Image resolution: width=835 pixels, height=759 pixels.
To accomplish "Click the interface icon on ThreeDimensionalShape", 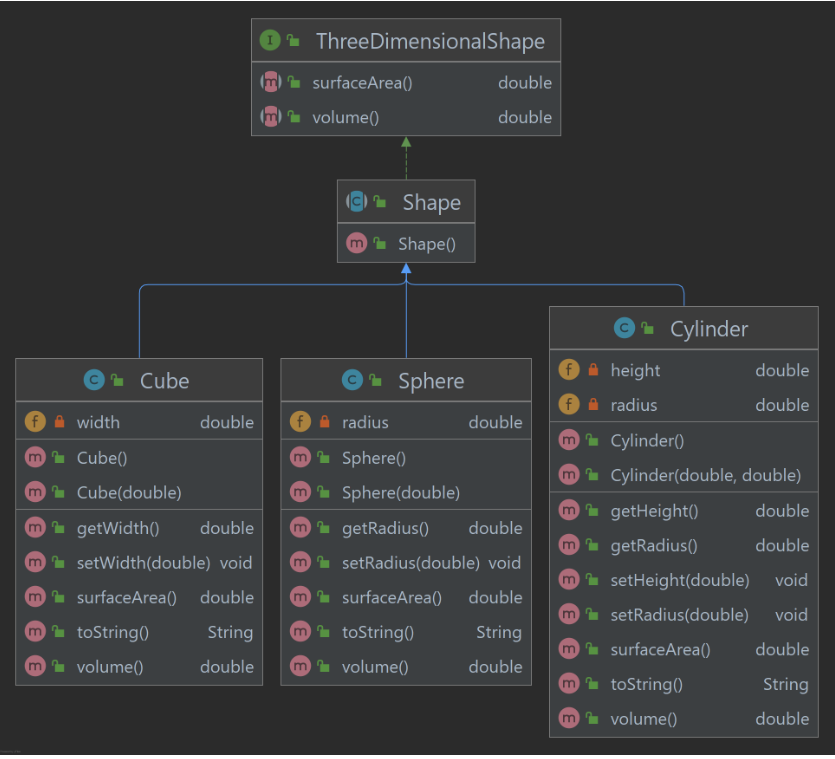I will click(x=270, y=41).
